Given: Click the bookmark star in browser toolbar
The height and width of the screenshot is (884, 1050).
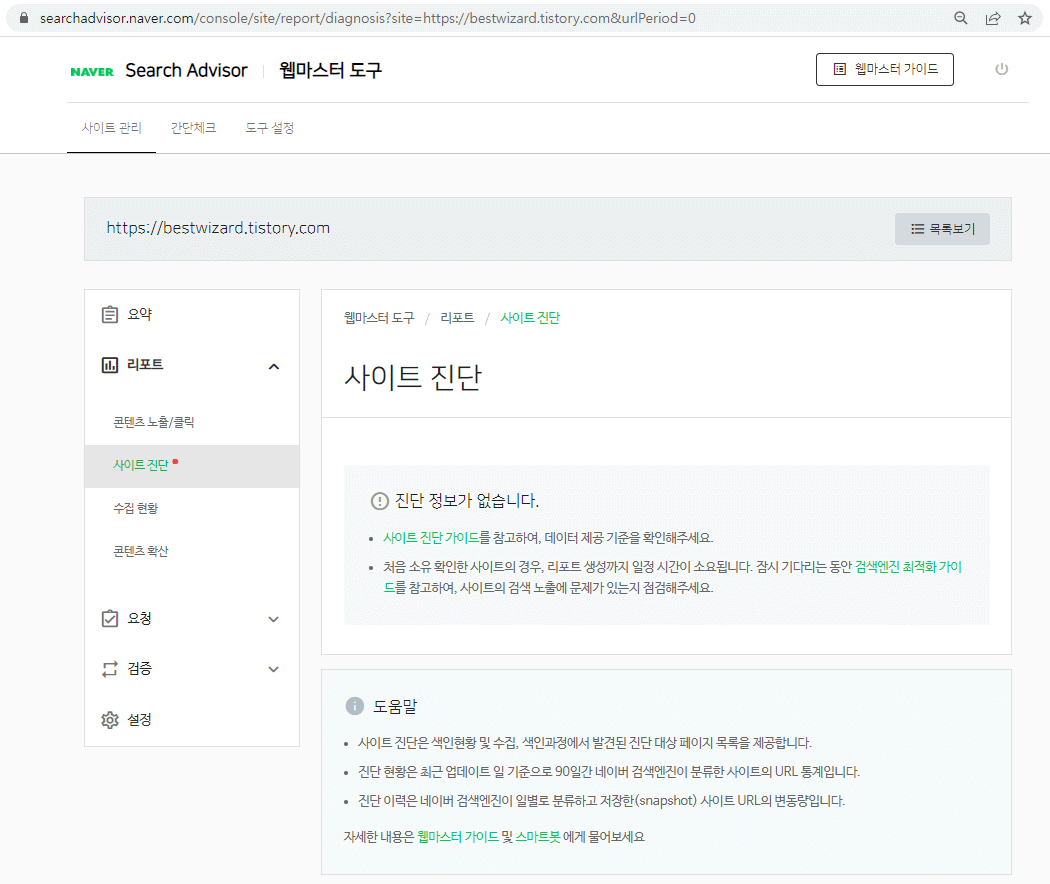Looking at the screenshot, I should [1023, 17].
